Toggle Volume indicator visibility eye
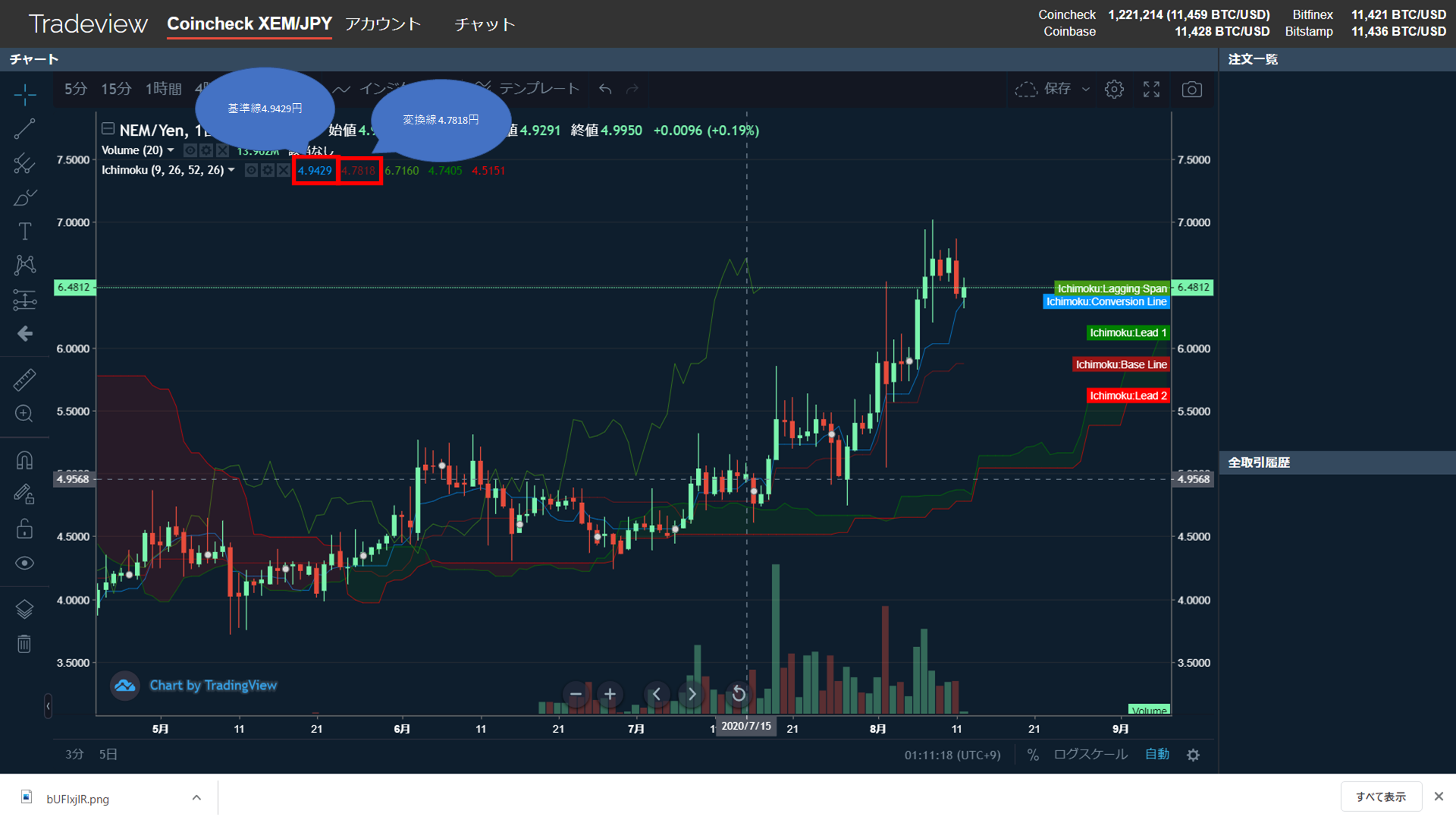This screenshot has width=1456, height=820. pyautogui.click(x=190, y=150)
